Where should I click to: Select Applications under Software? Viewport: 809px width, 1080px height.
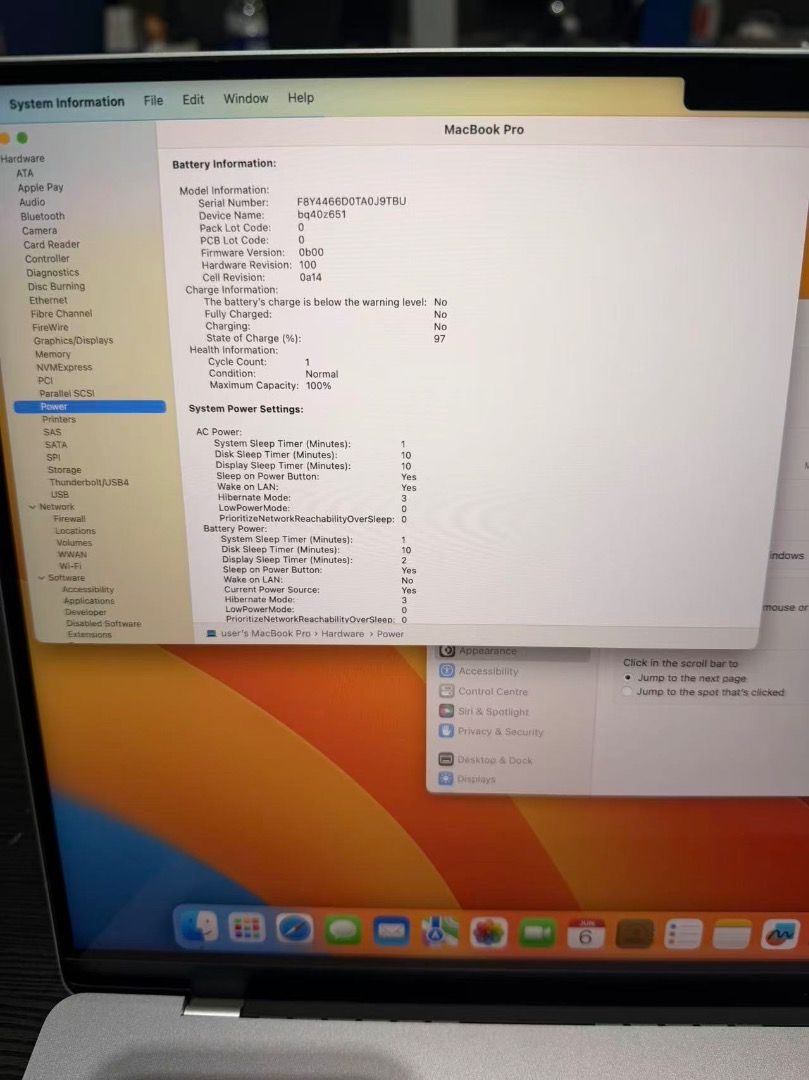pos(89,601)
